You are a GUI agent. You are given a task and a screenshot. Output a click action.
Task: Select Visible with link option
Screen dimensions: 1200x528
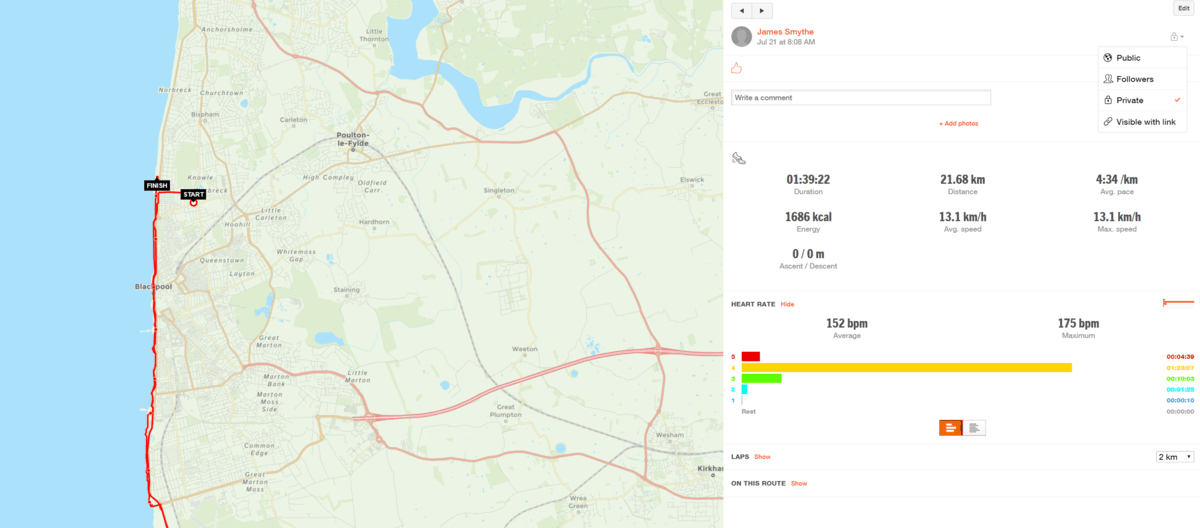(1145, 122)
